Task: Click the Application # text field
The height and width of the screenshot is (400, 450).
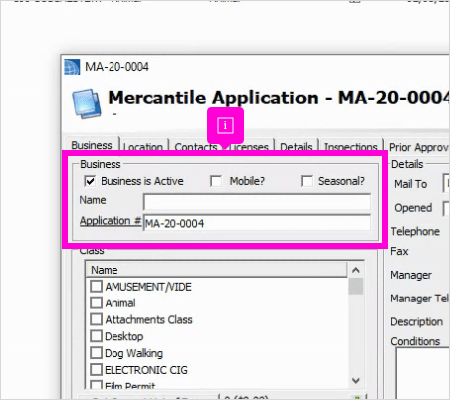Action: (257, 223)
